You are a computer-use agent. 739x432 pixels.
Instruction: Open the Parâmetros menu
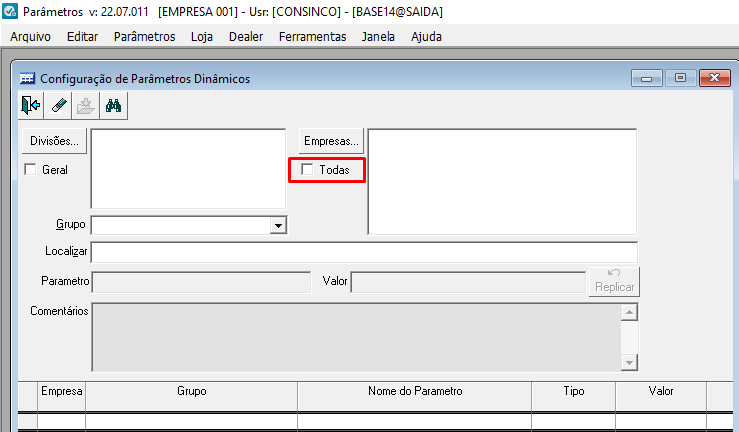click(x=144, y=36)
